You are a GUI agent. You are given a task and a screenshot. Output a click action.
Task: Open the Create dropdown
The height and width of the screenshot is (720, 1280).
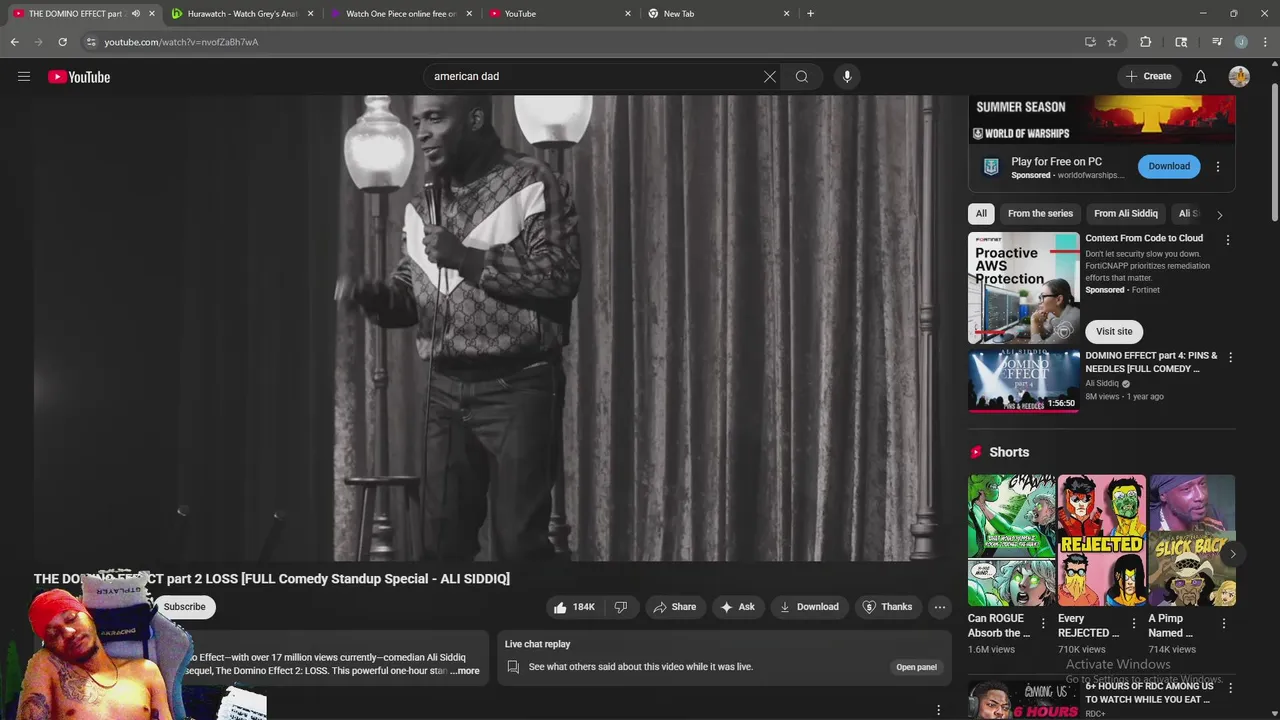coord(1148,76)
